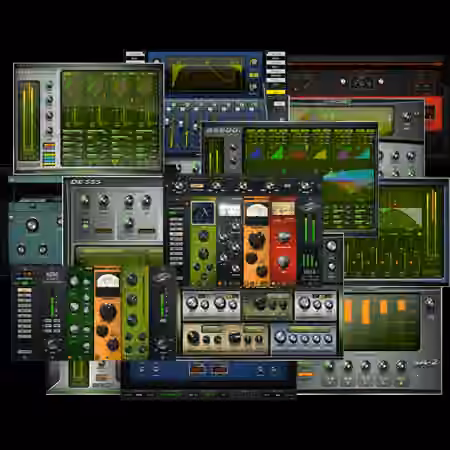Click the large knob on the teal plugin
The height and width of the screenshot is (450, 450).
coord(32,225)
